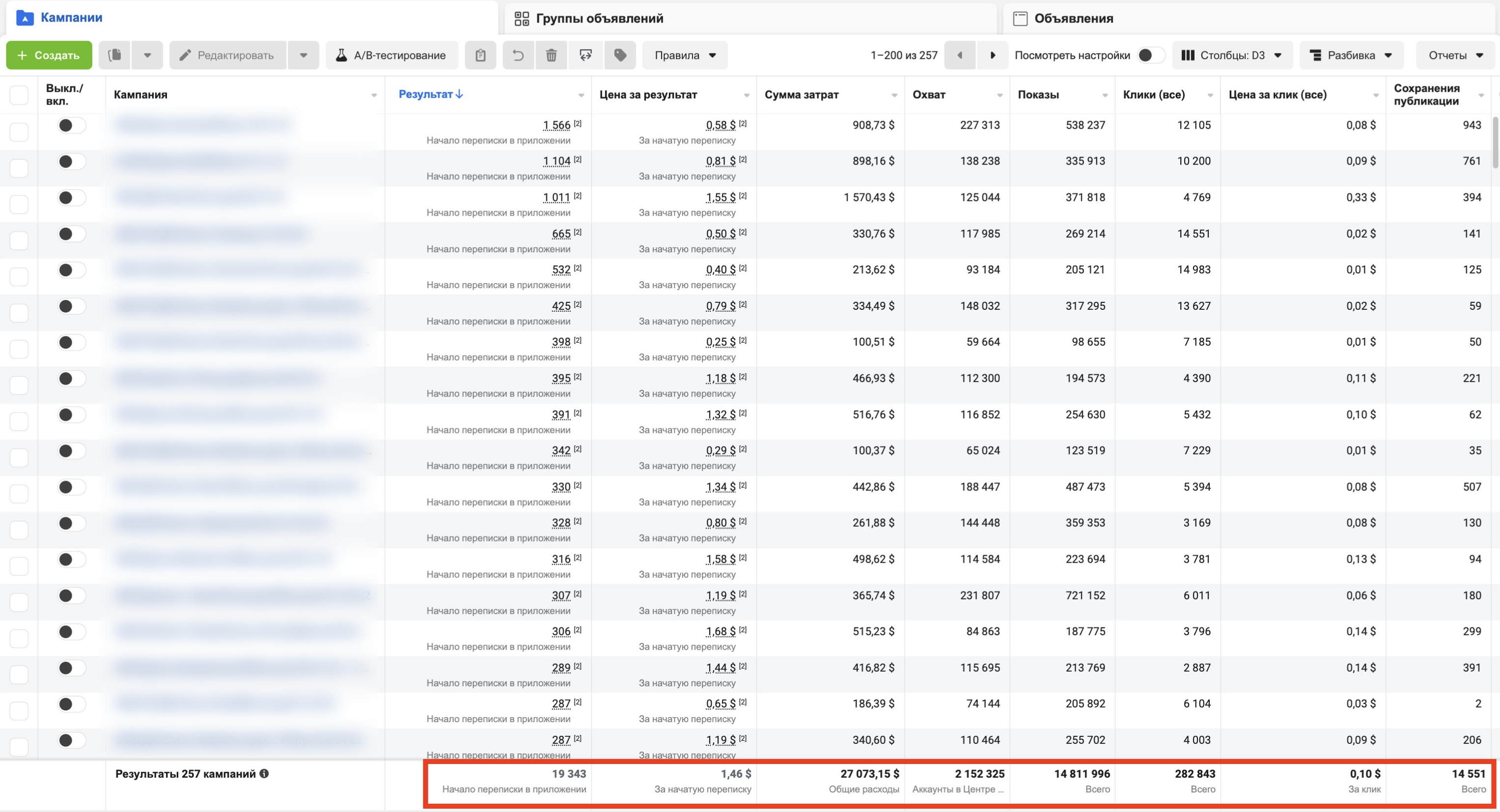The image size is (1500, 812).
Task: Click footnote [2] next to result 1 566
Action: click(x=578, y=123)
